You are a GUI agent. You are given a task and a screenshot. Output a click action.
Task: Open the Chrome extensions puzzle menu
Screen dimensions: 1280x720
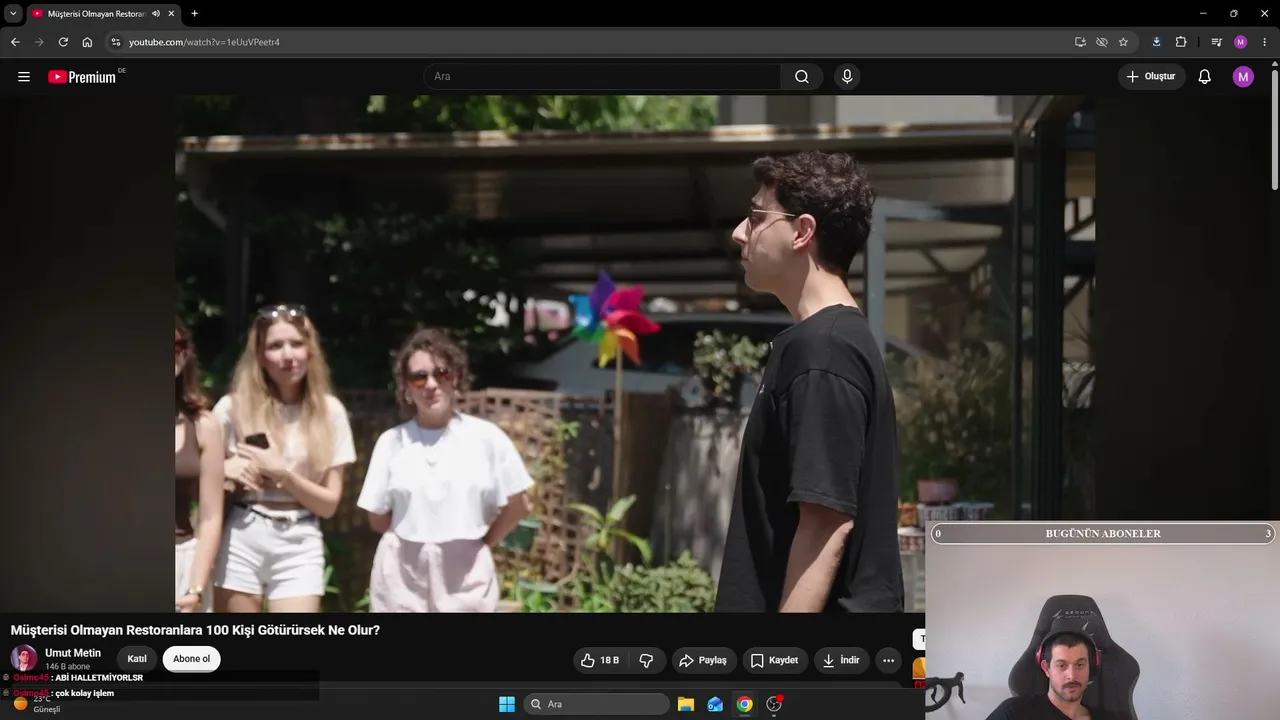[x=1181, y=42]
